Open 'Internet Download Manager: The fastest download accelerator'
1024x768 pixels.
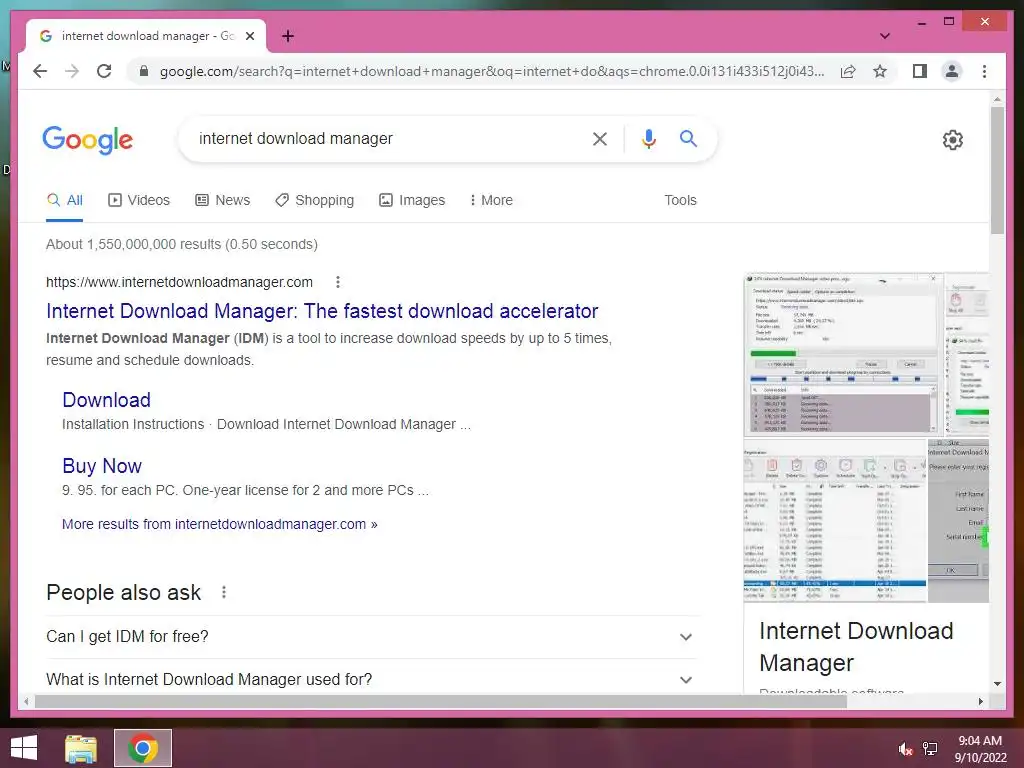(322, 311)
